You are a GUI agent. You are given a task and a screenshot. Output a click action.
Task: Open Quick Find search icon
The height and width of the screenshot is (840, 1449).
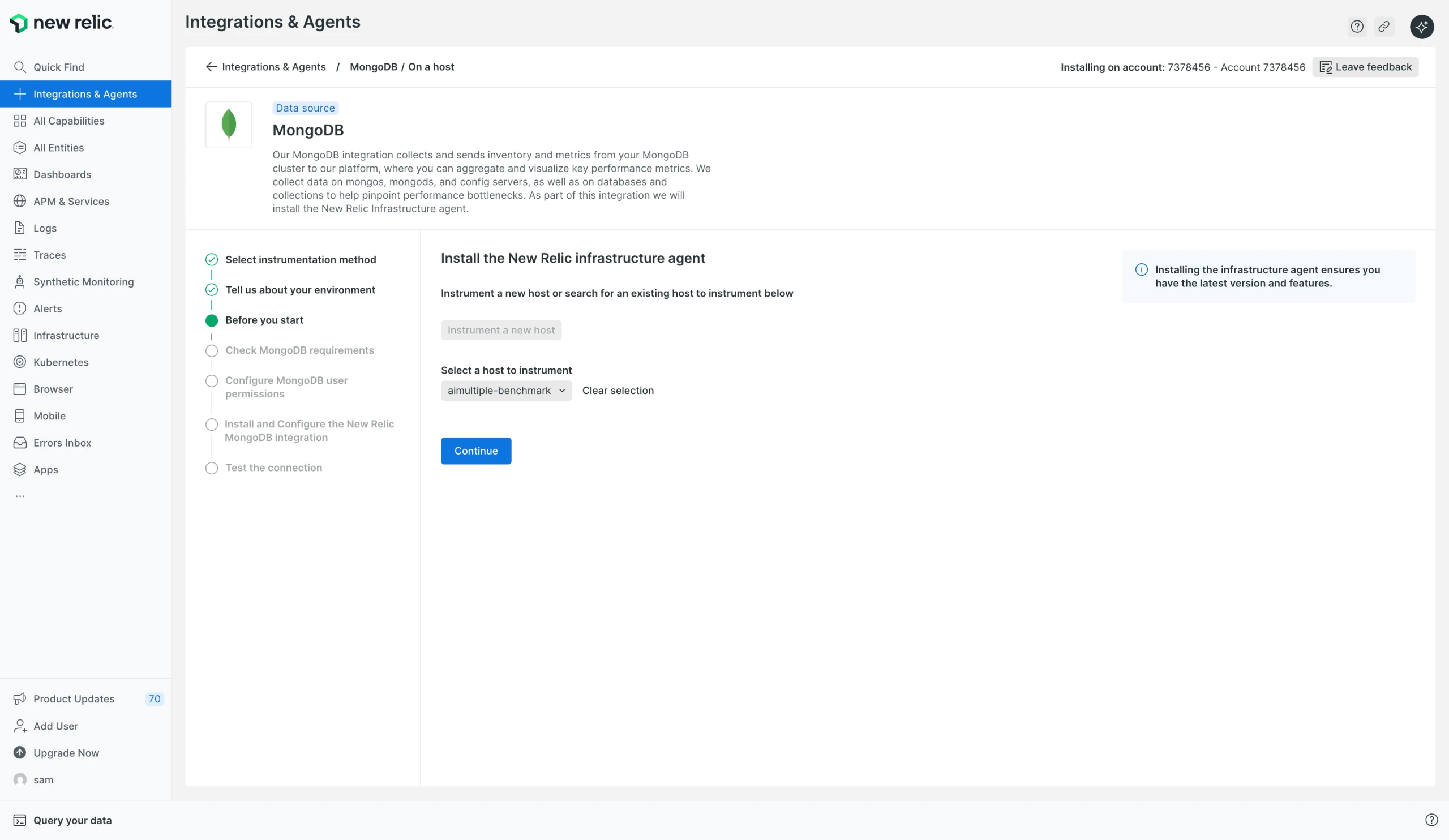[20, 67]
